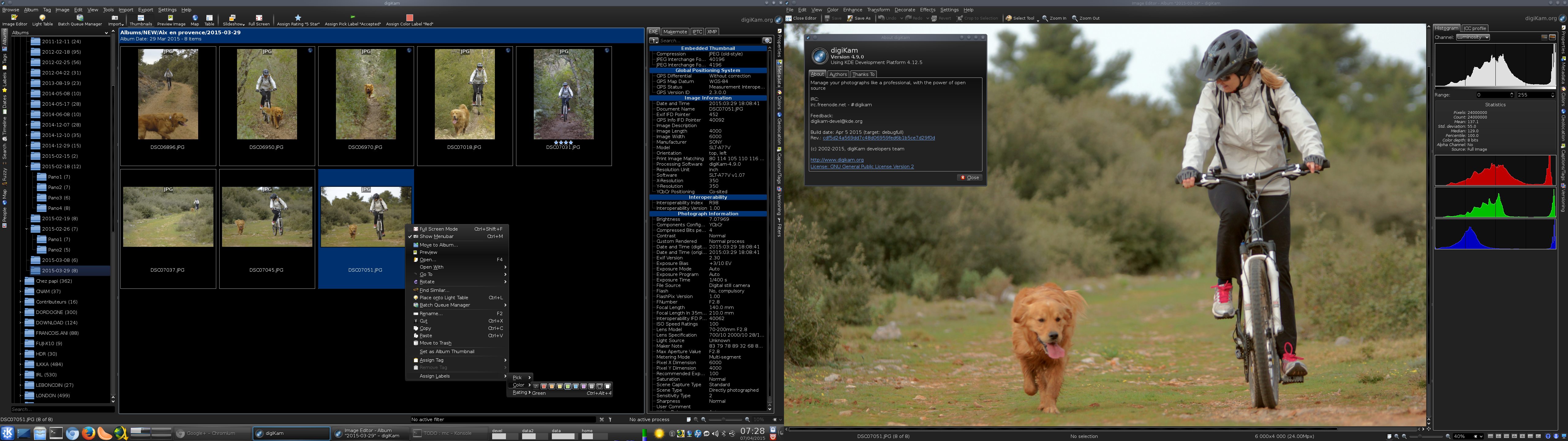Image resolution: width=1568 pixels, height=441 pixels.
Task: Open Thanks To tab in About dialog
Action: pyautogui.click(x=863, y=74)
